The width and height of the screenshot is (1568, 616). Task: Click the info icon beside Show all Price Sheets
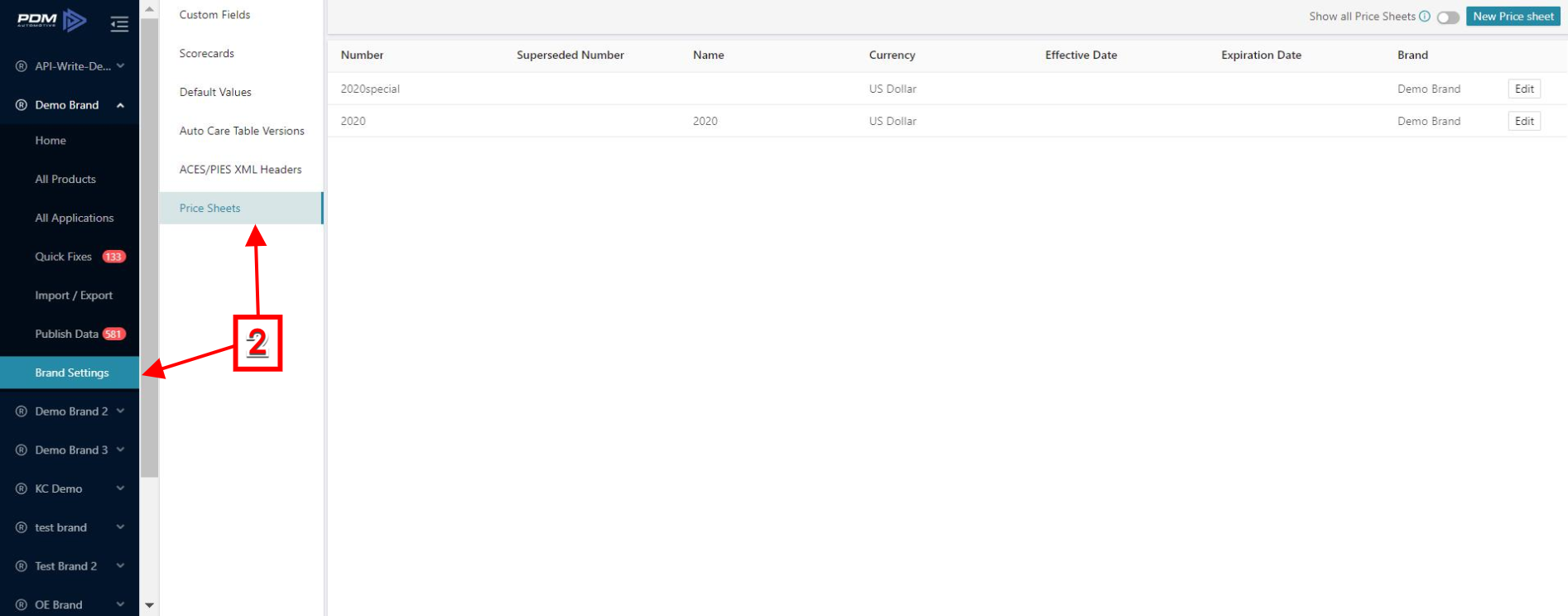(x=1425, y=17)
